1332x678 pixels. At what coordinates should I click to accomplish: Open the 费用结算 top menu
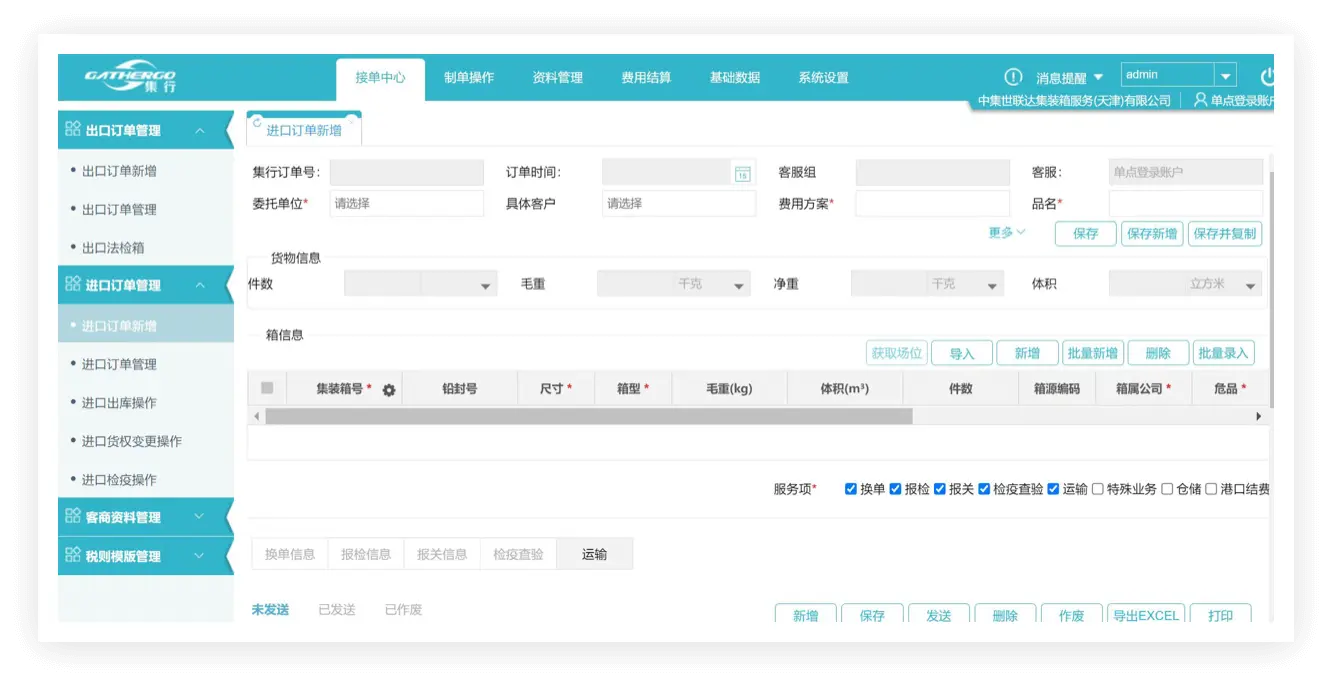[646, 78]
